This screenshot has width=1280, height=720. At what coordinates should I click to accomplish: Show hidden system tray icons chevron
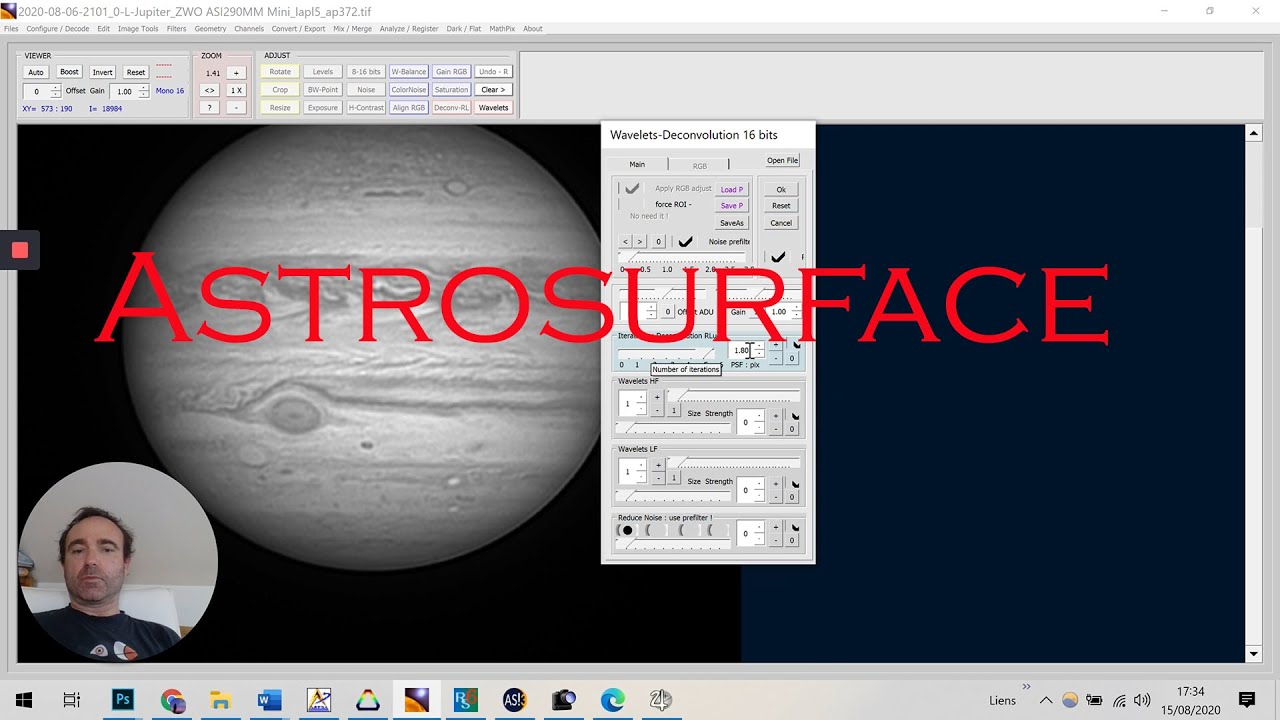tap(1046, 700)
